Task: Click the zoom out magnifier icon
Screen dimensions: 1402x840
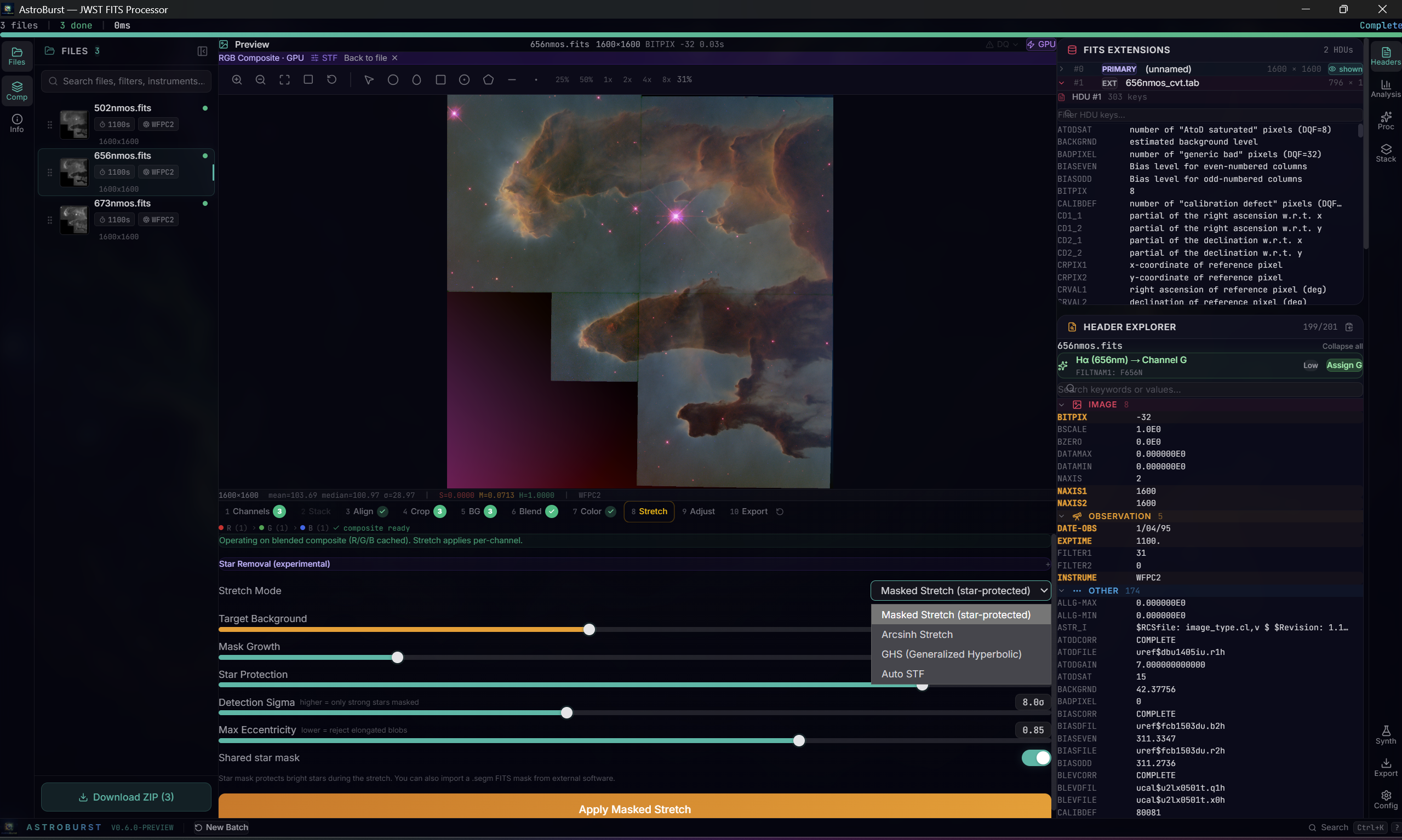Action: pyautogui.click(x=260, y=80)
